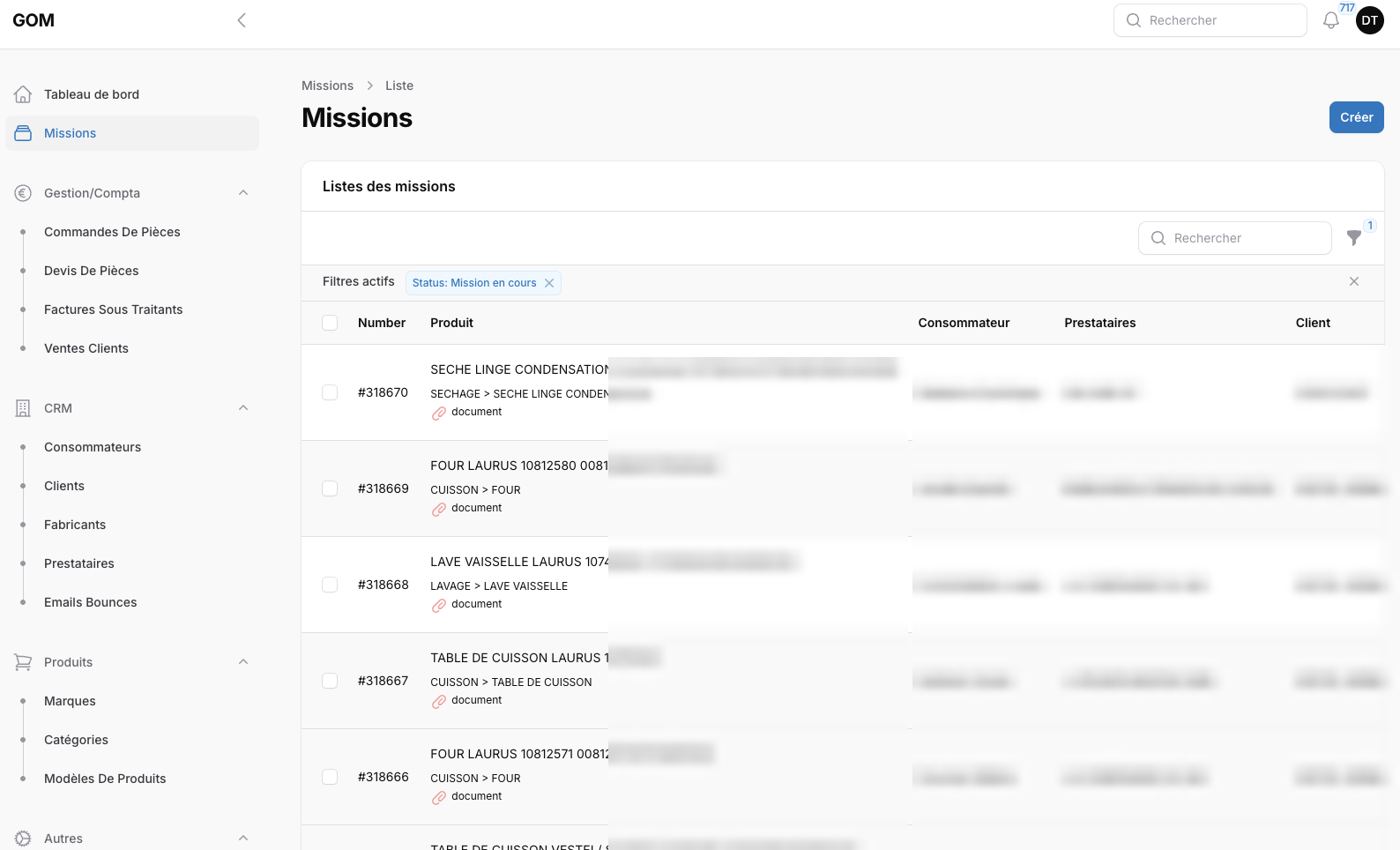This screenshot has width=1400, height=850.
Task: Click the Produits cart icon
Action: pos(23,662)
